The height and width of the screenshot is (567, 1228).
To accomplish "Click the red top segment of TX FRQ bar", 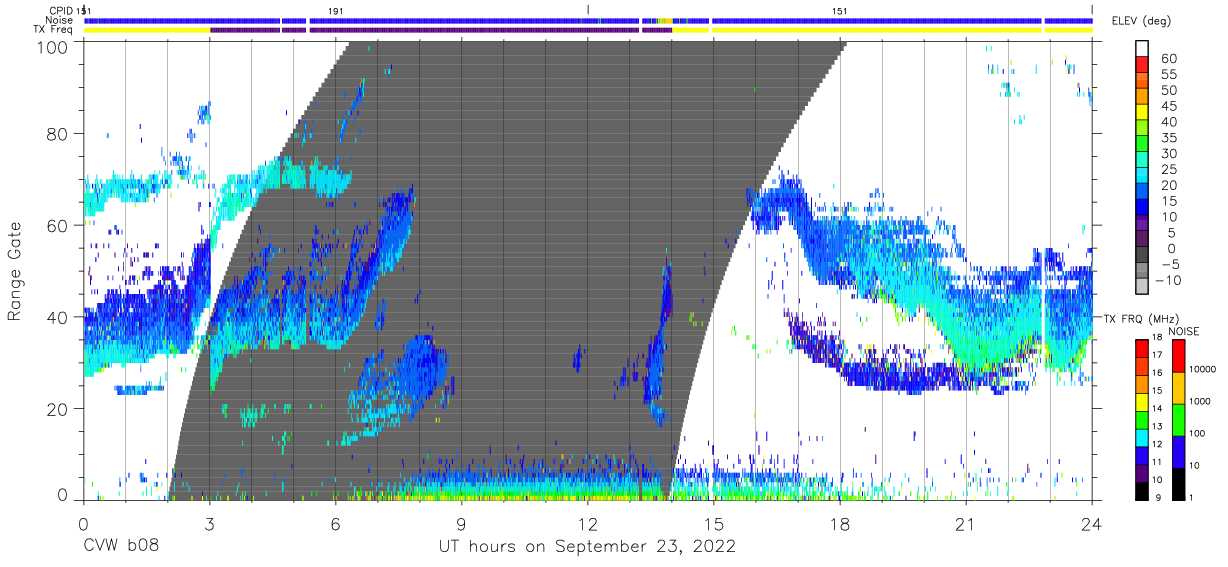I will pyautogui.click(x=1143, y=349).
